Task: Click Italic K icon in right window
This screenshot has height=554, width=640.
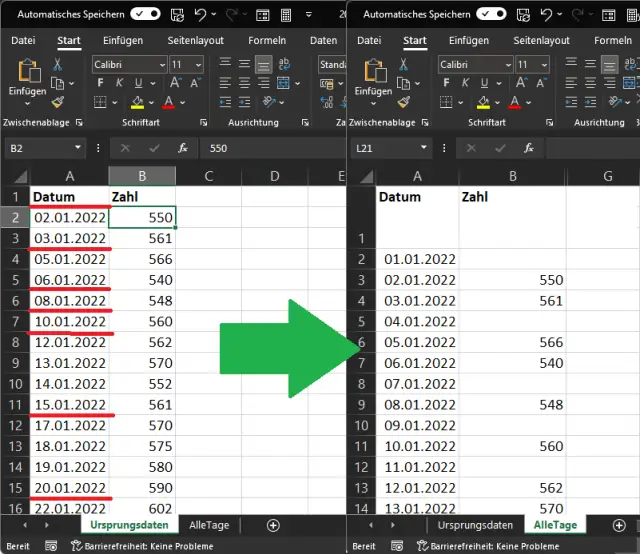Action: tap(464, 83)
